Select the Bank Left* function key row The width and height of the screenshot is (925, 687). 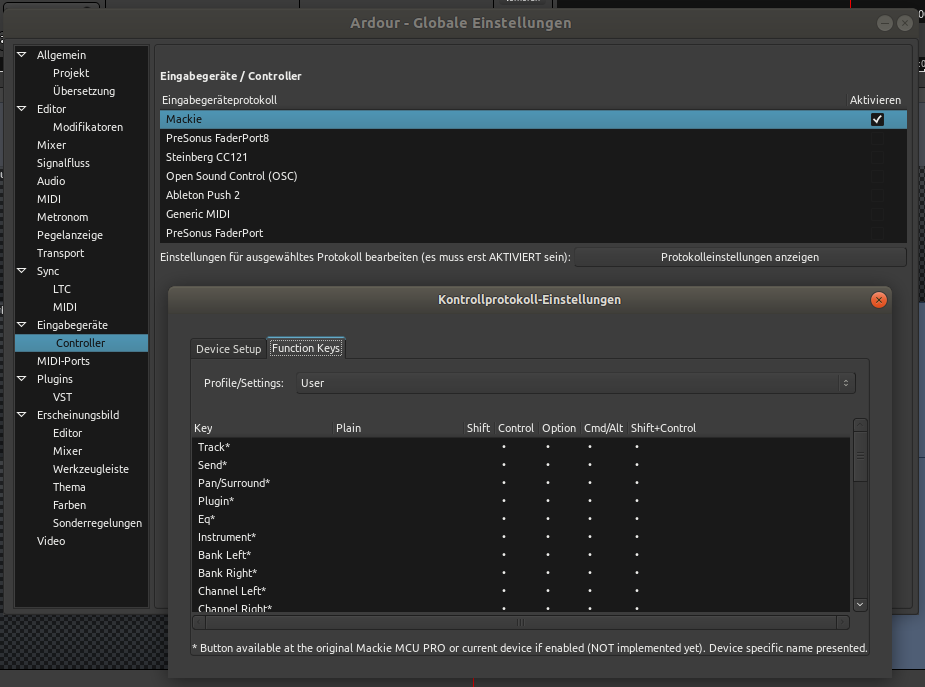tap(521, 555)
